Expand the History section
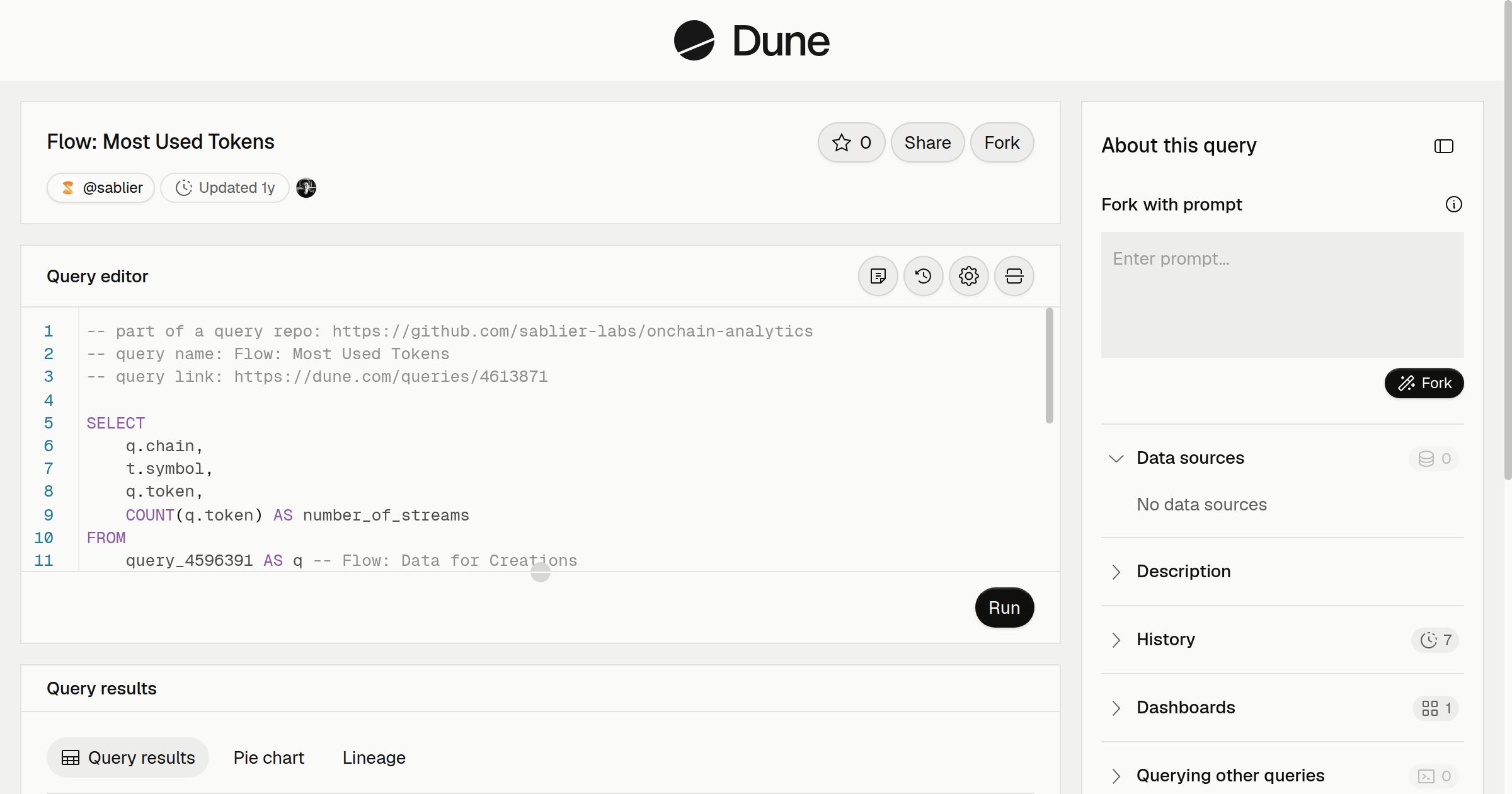 click(x=1283, y=640)
